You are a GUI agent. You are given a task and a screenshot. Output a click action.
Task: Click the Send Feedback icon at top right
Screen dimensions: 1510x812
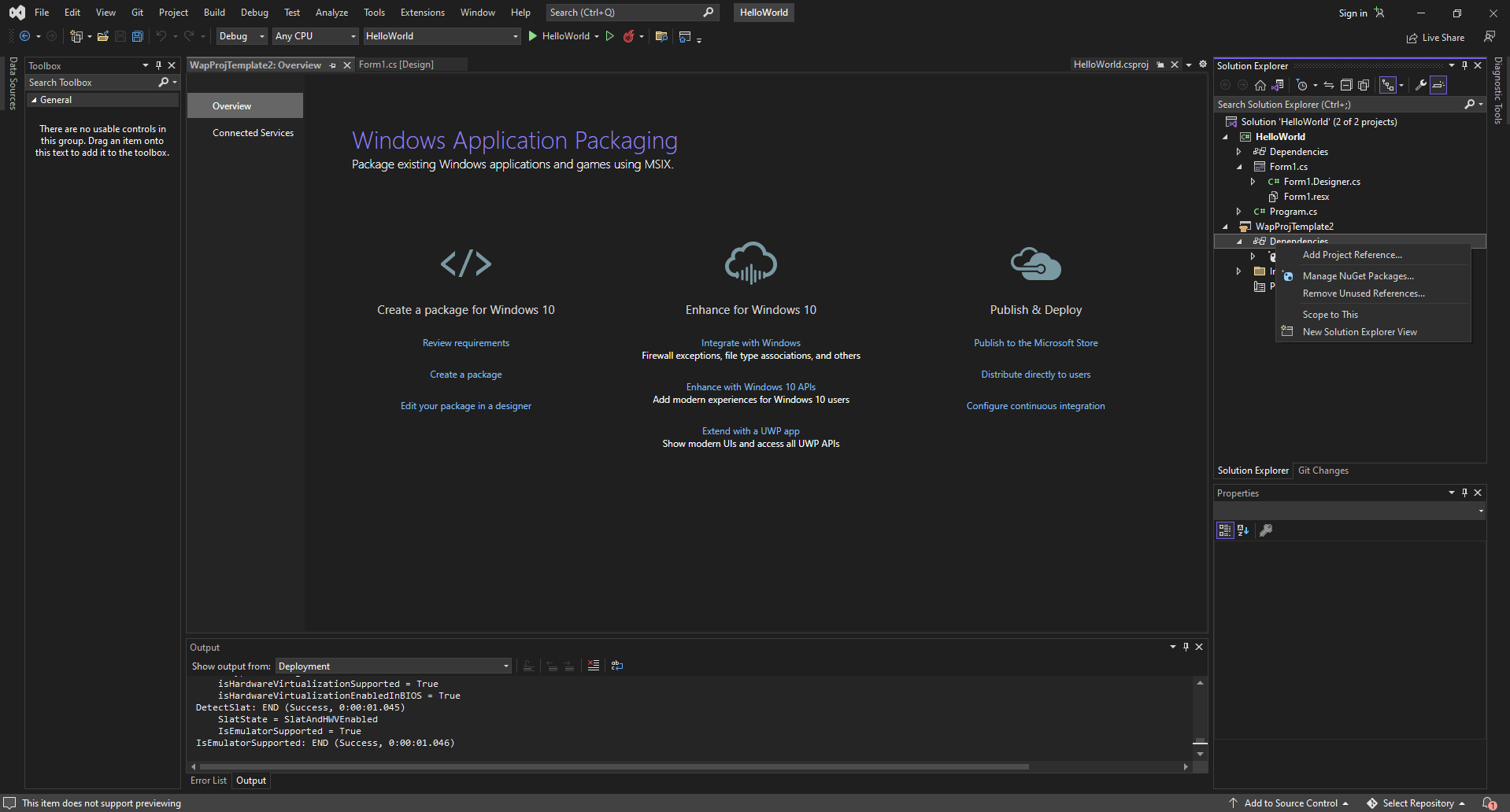[1490, 37]
